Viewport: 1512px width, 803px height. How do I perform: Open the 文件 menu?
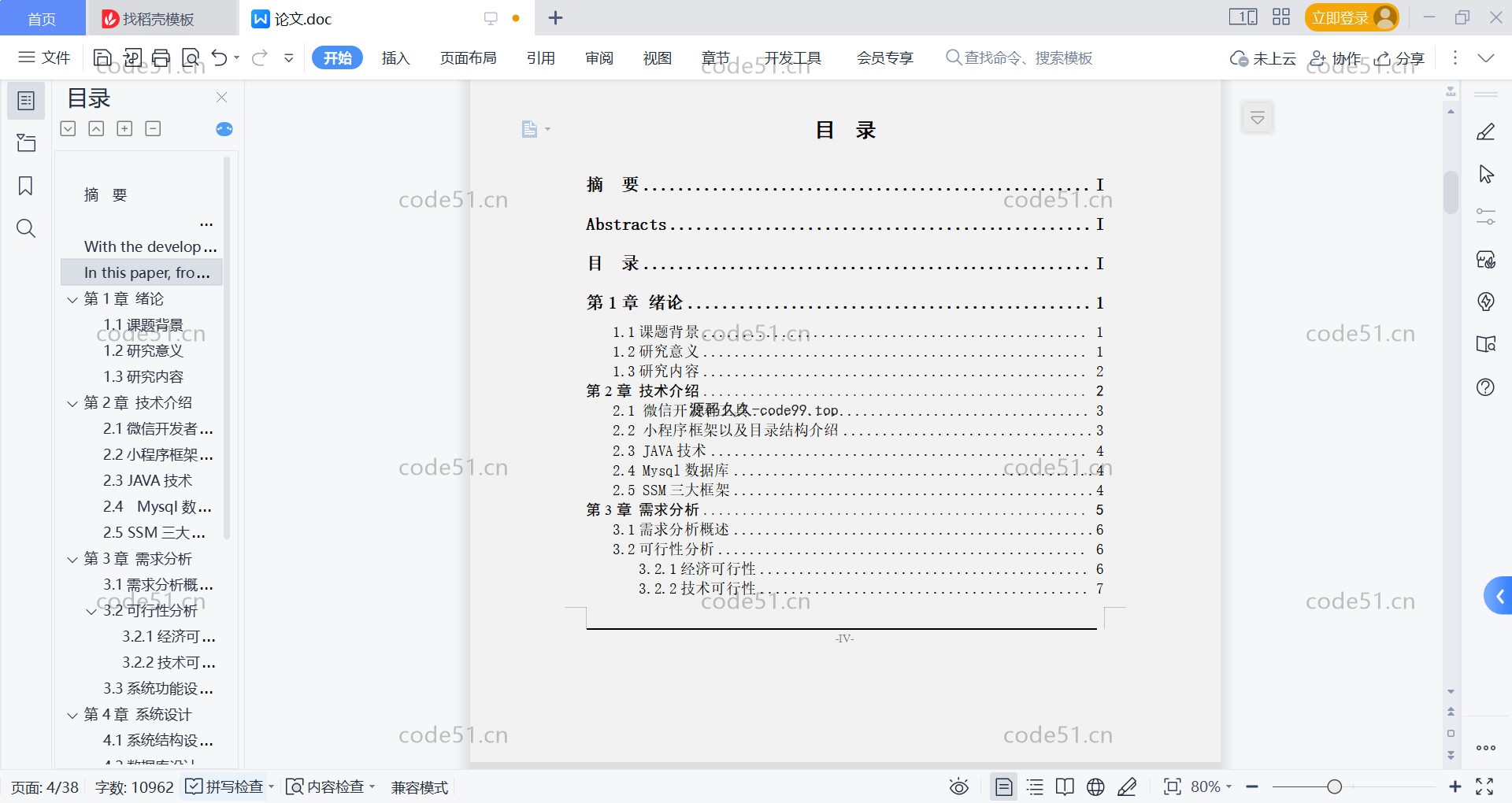45,57
